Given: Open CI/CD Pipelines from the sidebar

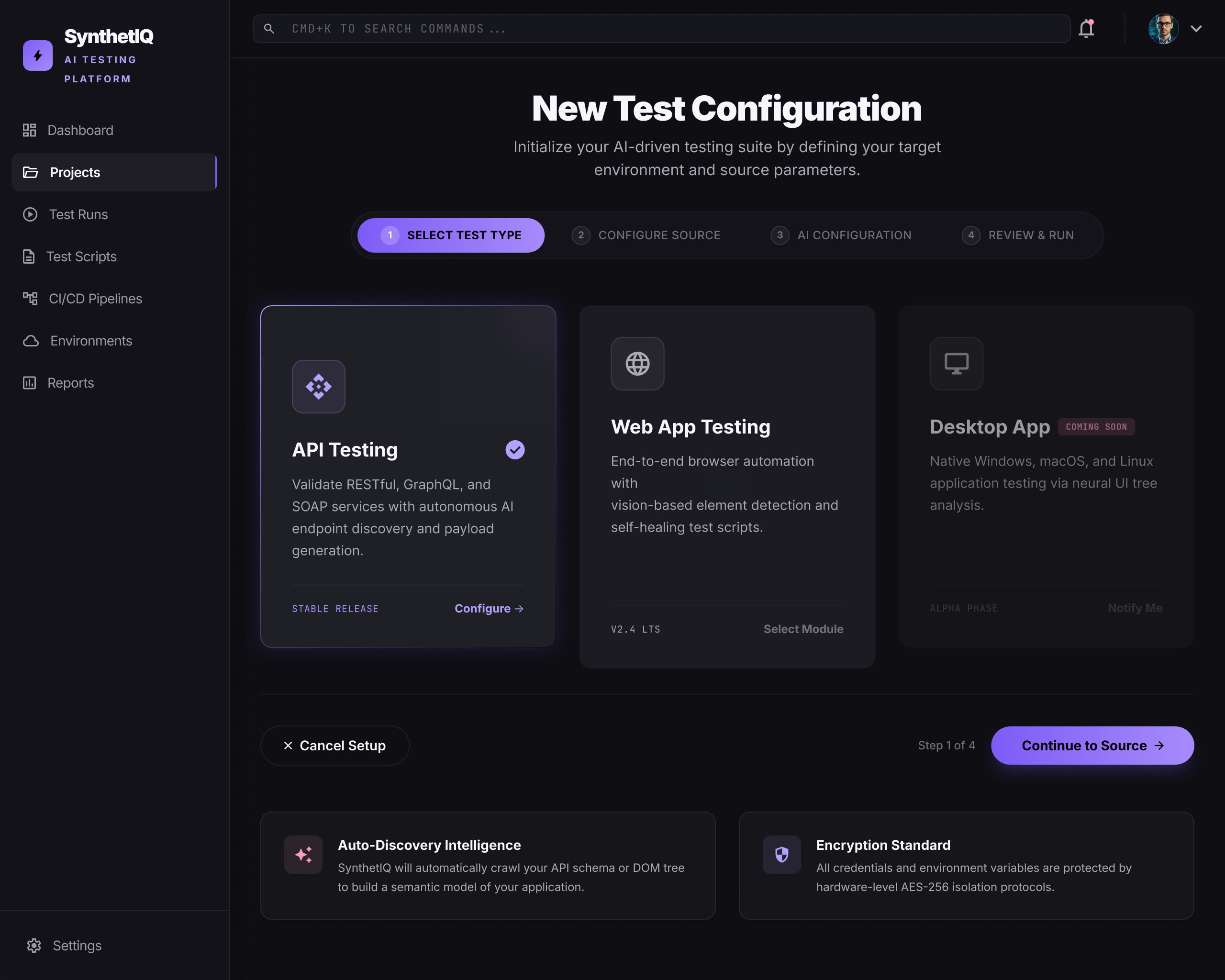Looking at the screenshot, I should click(x=94, y=298).
